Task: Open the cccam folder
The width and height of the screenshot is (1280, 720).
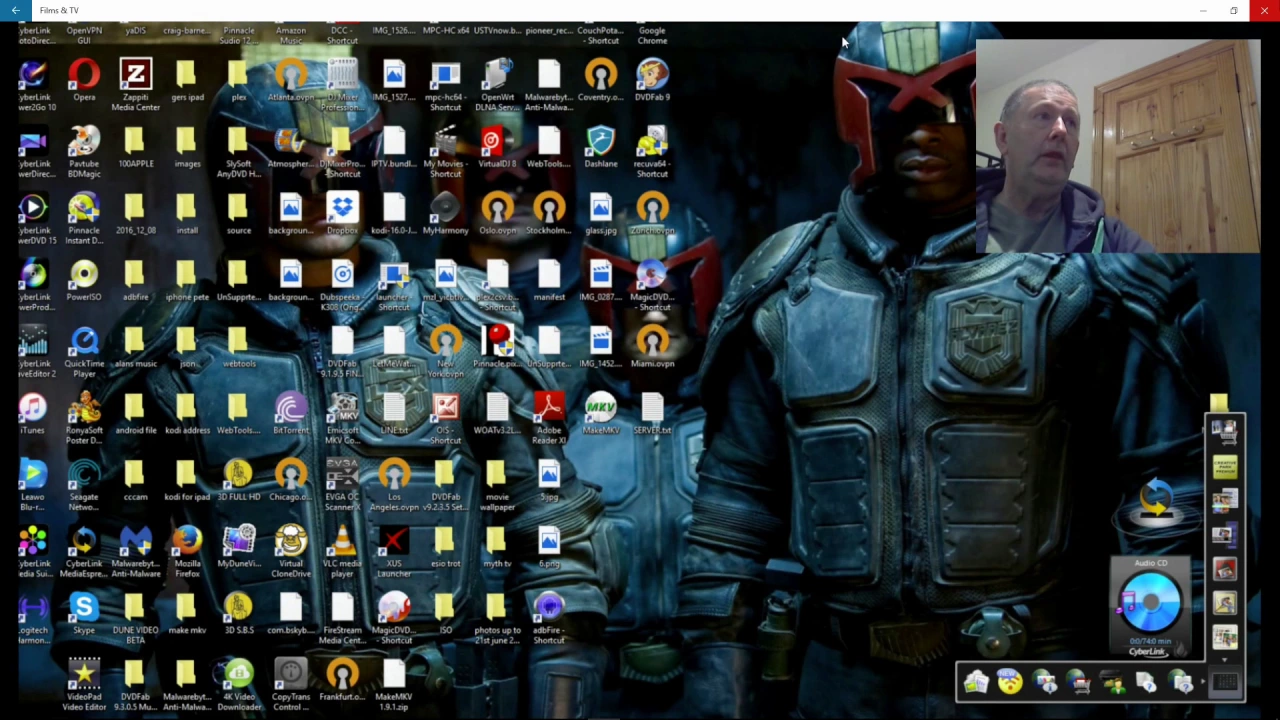Action: point(135,480)
